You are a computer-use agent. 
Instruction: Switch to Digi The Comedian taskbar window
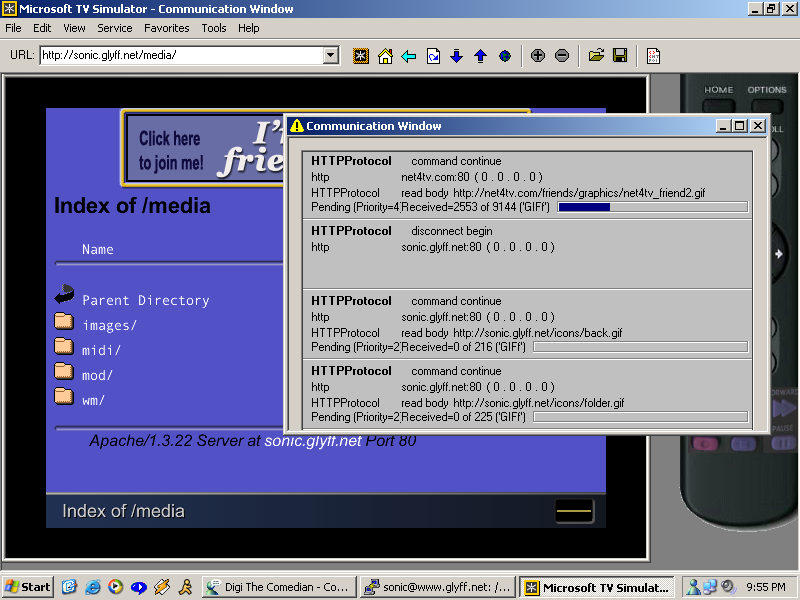pyautogui.click(x=278, y=587)
